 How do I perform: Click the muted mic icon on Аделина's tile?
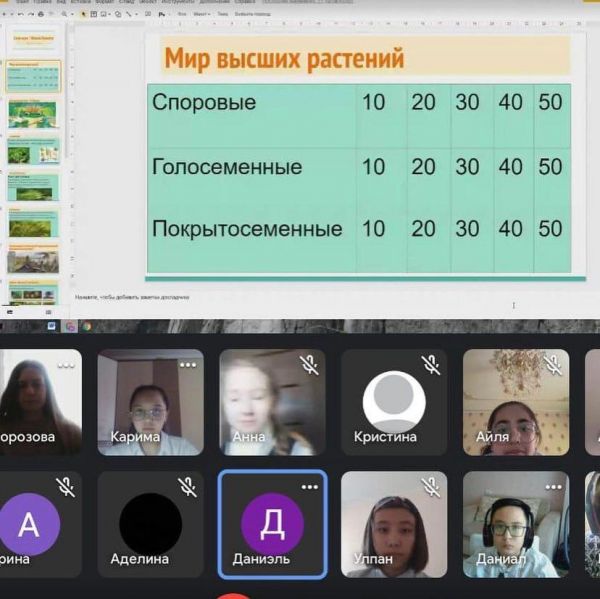[187, 487]
